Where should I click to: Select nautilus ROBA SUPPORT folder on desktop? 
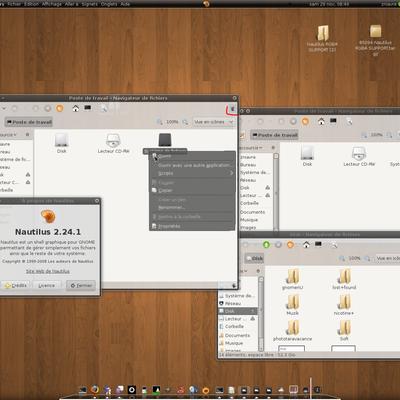[x=322, y=38]
